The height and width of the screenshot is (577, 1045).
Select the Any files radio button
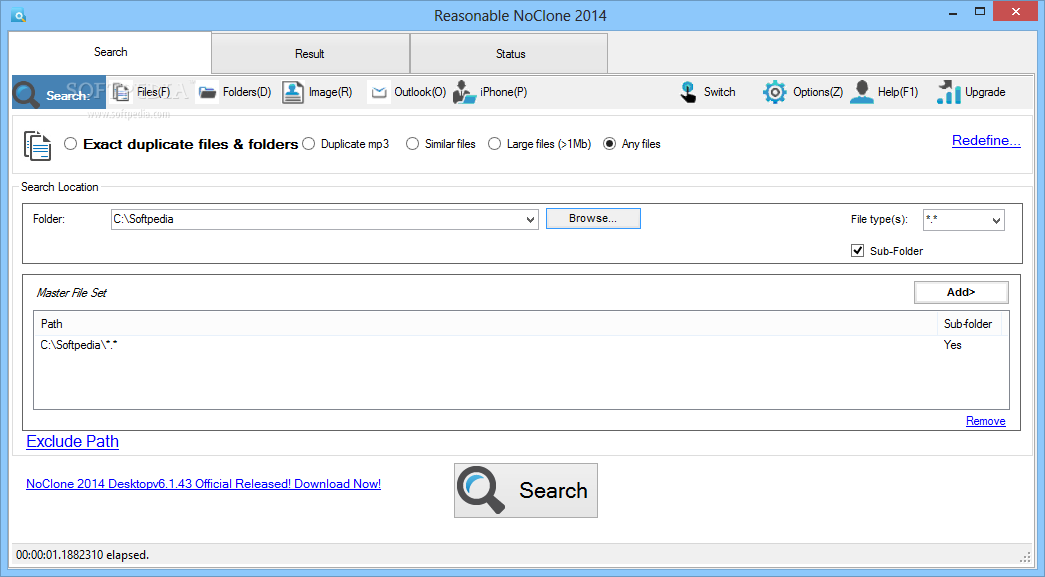[x=609, y=144]
